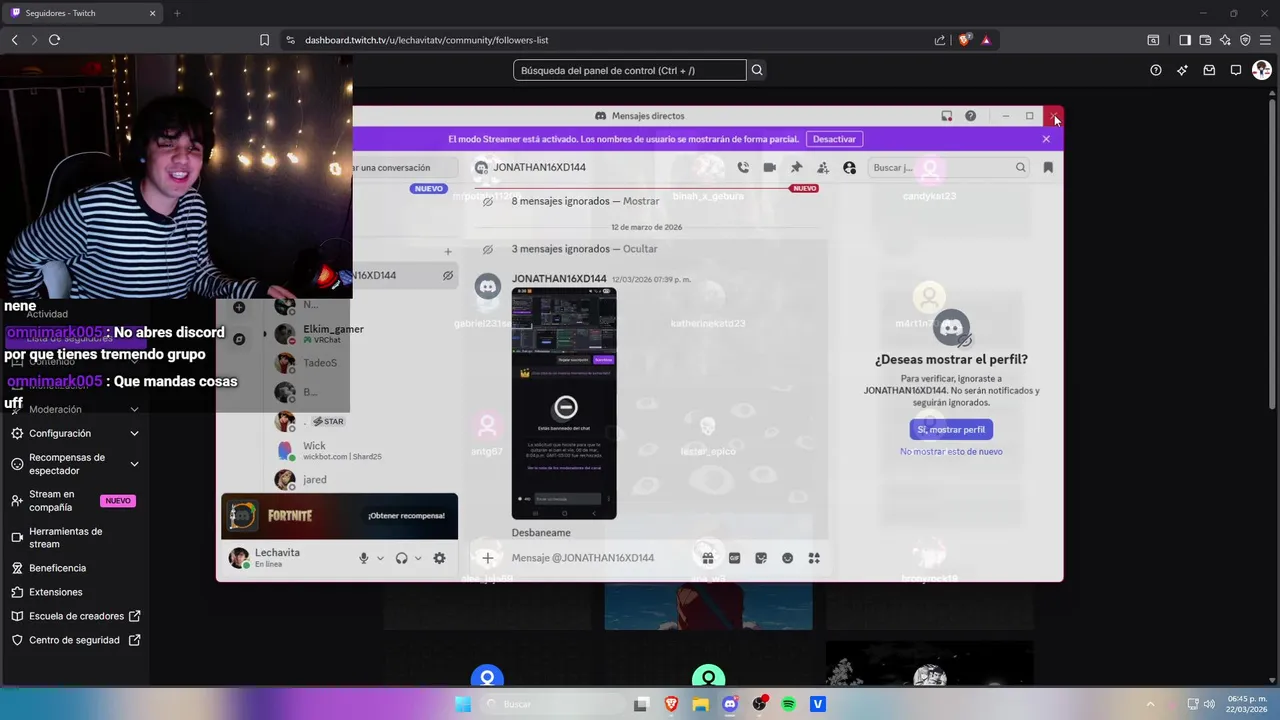Click Desactivar in Streamer mode banner
The height and width of the screenshot is (720, 1280).
(x=834, y=139)
